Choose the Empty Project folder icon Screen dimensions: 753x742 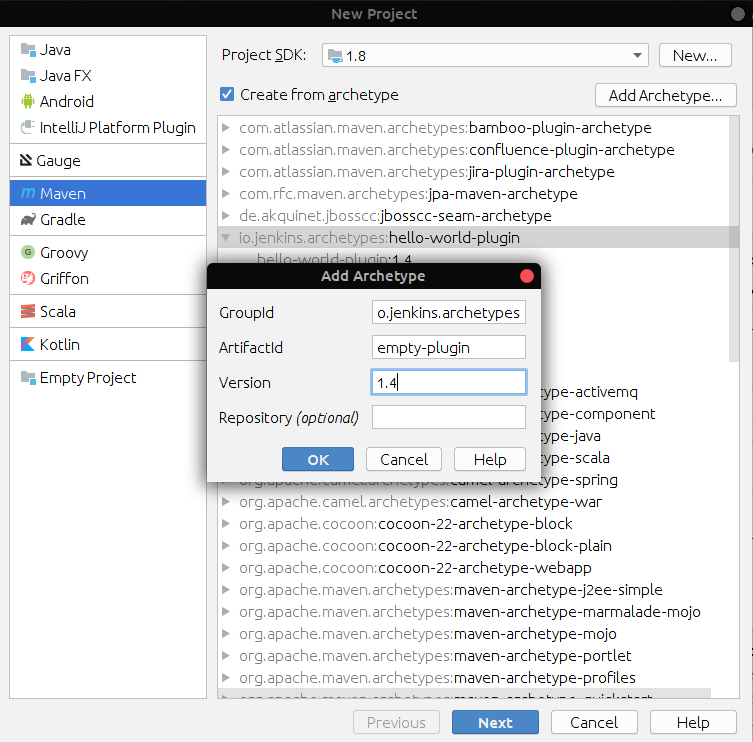click(28, 377)
